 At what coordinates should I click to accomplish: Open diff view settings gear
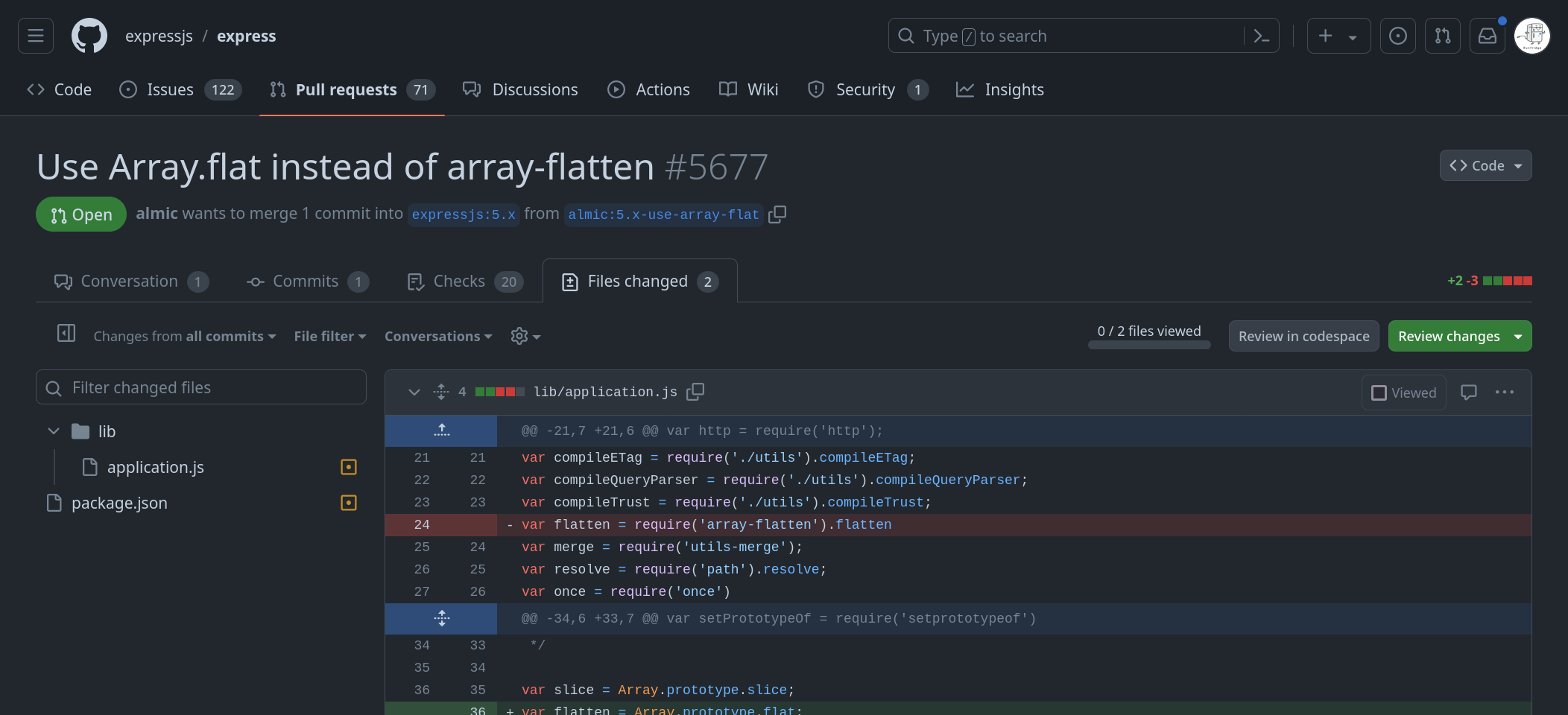click(x=525, y=336)
